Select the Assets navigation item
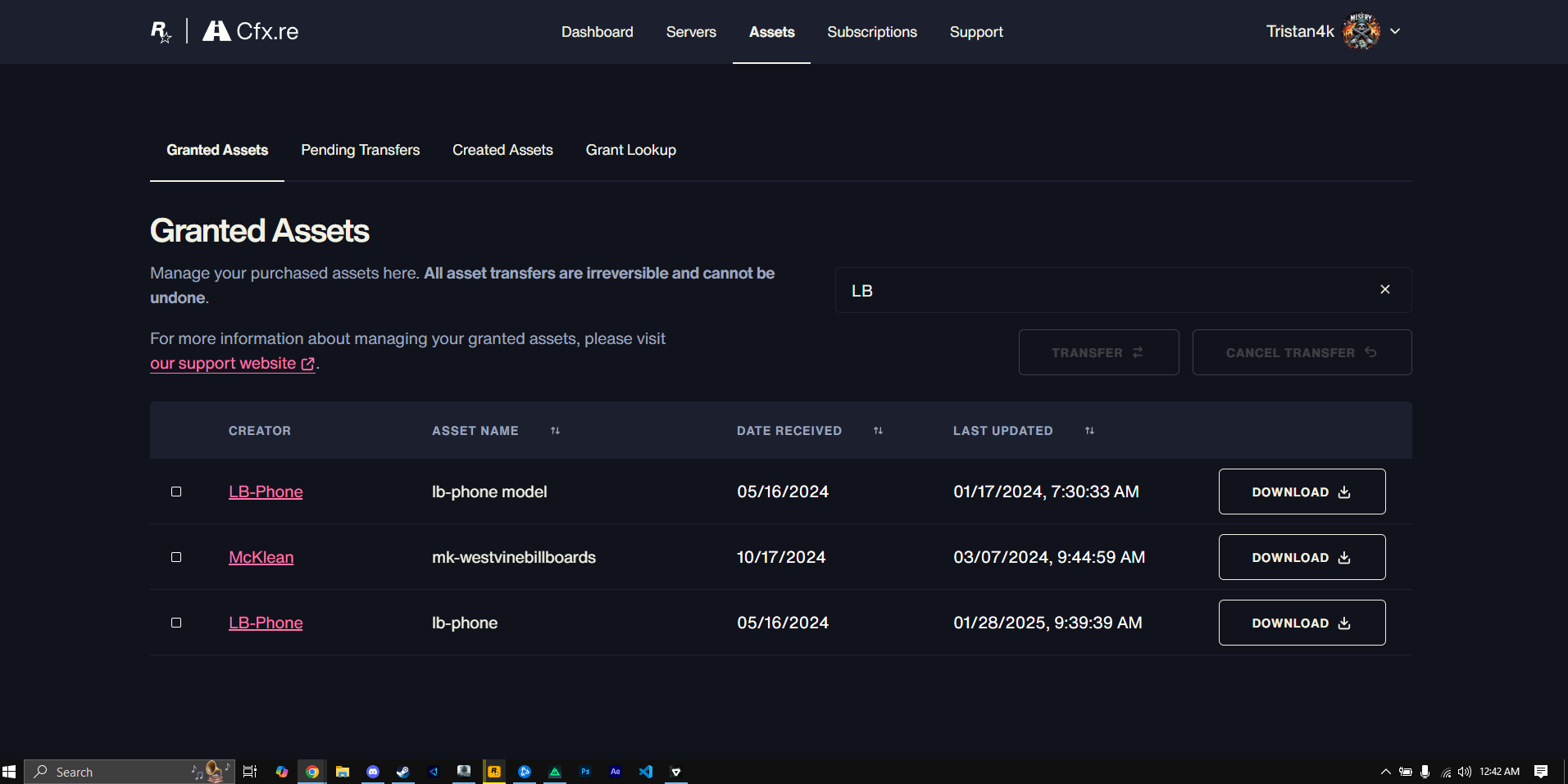The height and width of the screenshot is (784, 1568). (x=771, y=32)
